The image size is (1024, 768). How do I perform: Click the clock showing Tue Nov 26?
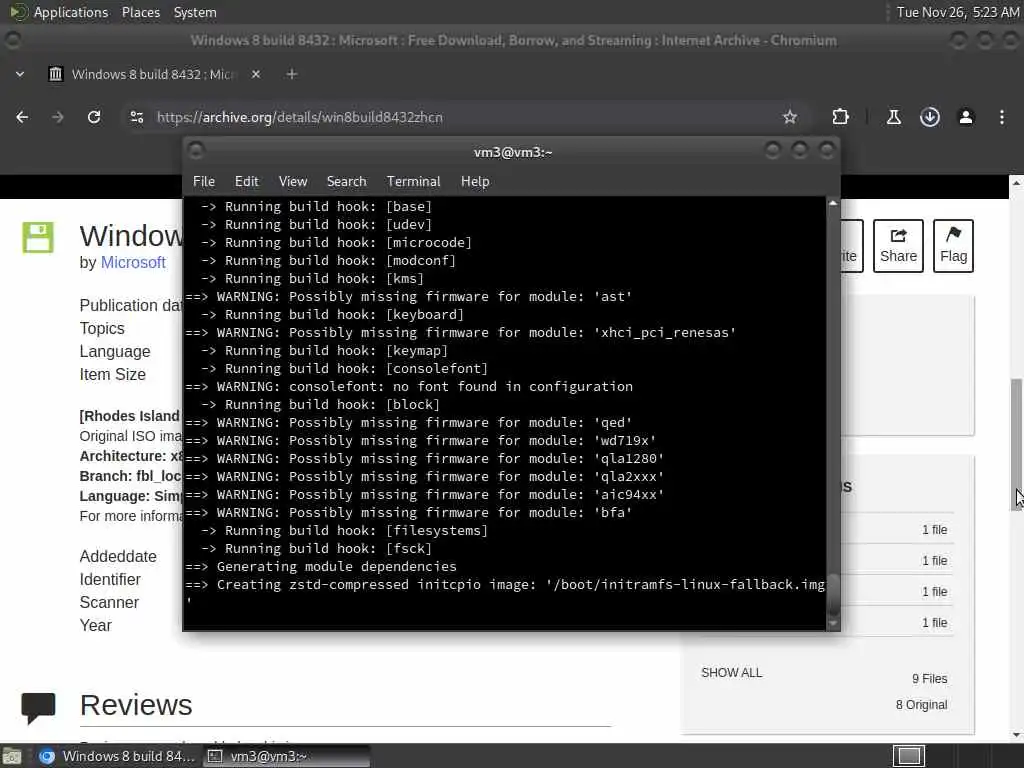click(957, 12)
